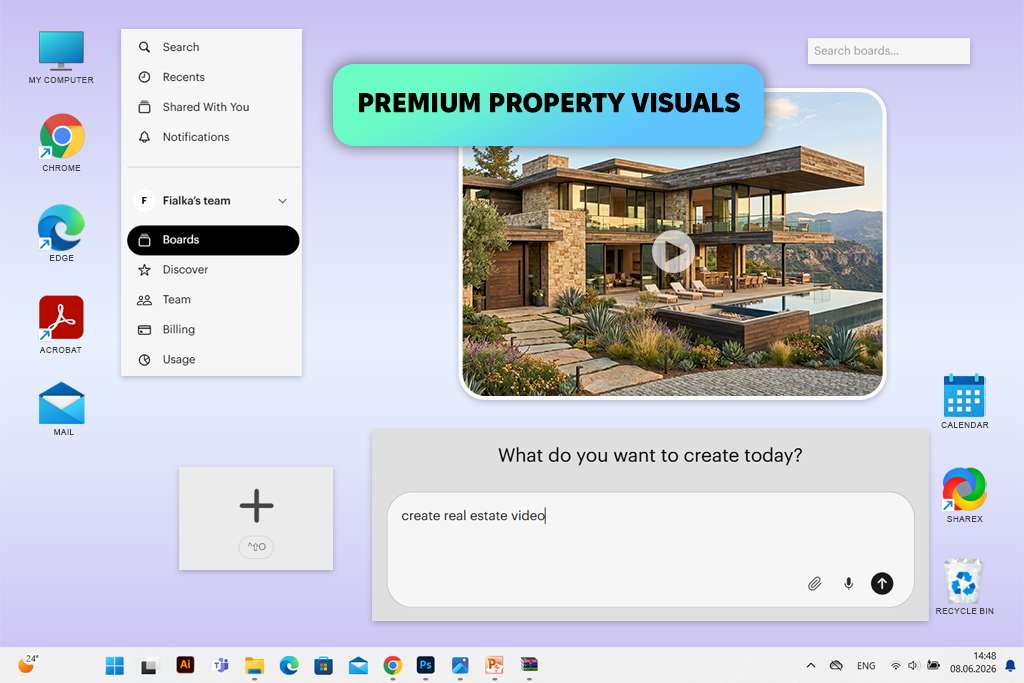Click the microphone voice input icon
1024x683 pixels.
(x=848, y=584)
